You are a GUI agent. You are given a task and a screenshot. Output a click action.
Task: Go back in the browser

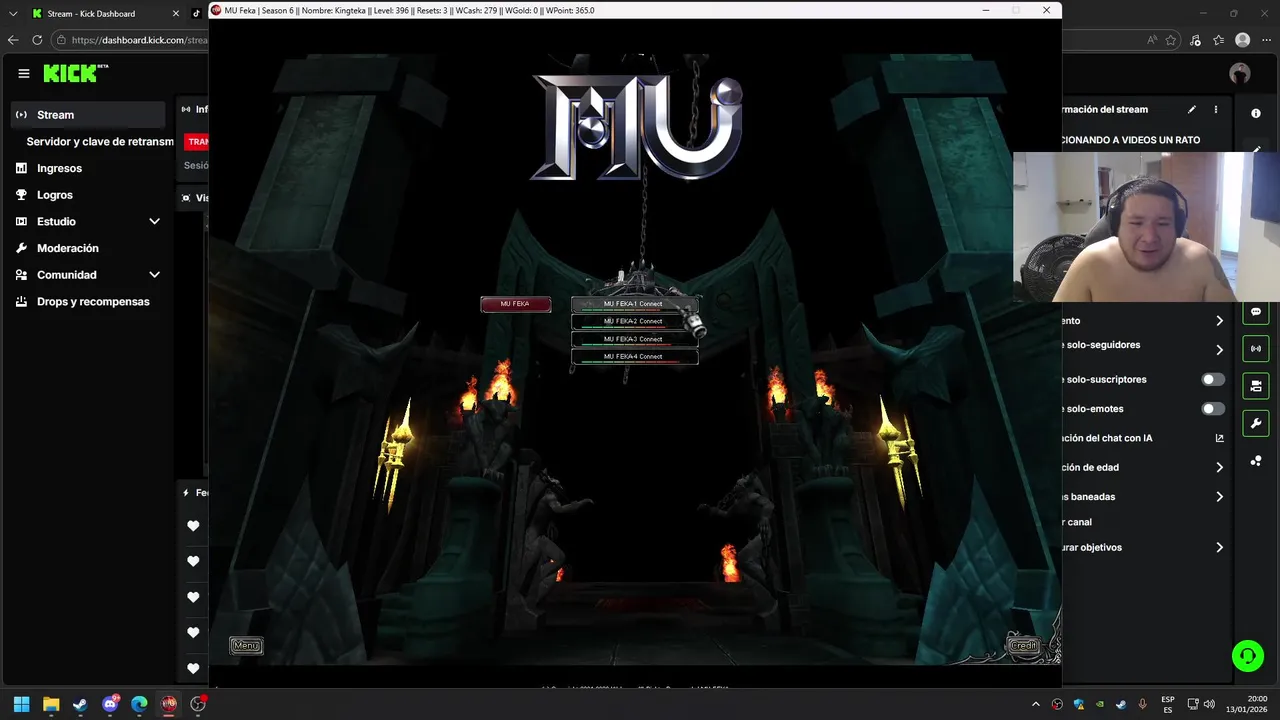pos(13,40)
